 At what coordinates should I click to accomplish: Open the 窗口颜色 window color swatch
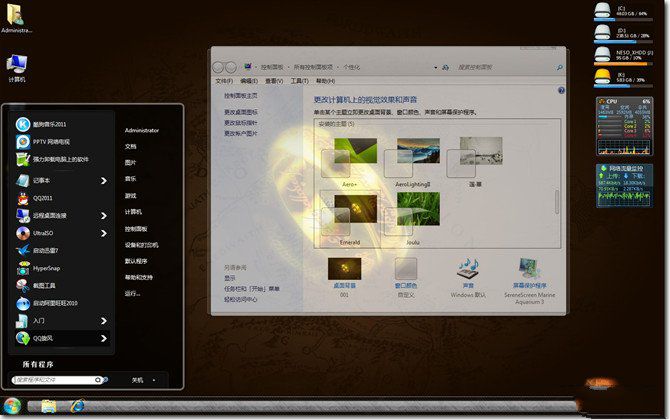click(405, 270)
